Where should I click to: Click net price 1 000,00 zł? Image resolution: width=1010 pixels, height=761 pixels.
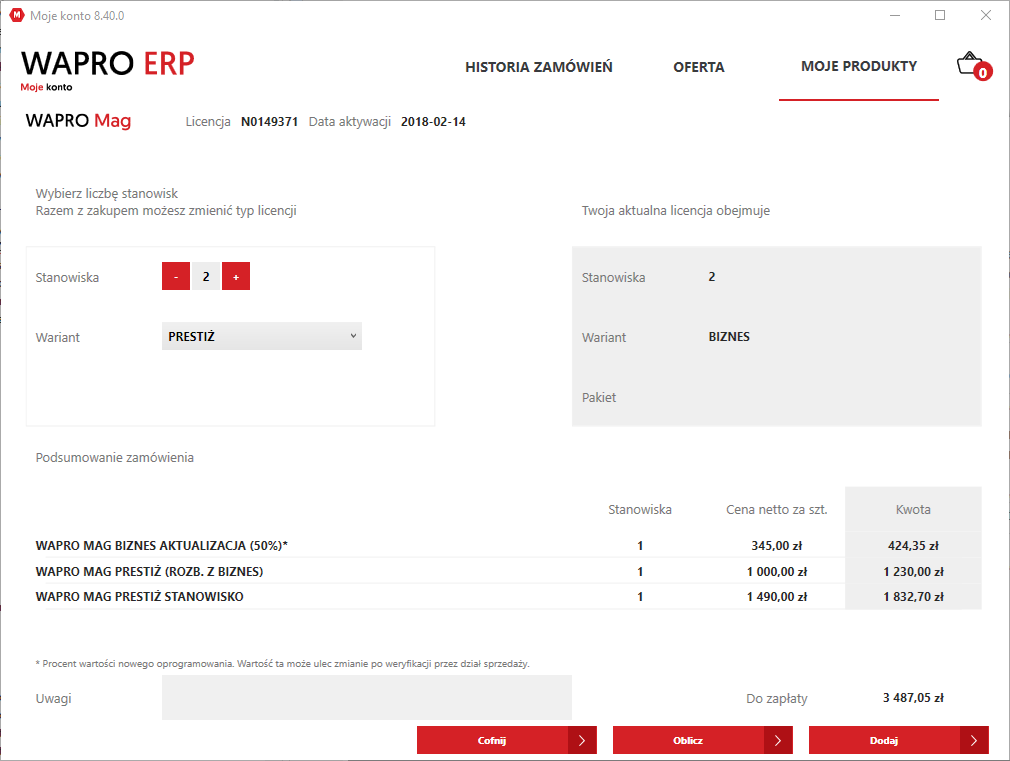pyautogui.click(x=776, y=572)
